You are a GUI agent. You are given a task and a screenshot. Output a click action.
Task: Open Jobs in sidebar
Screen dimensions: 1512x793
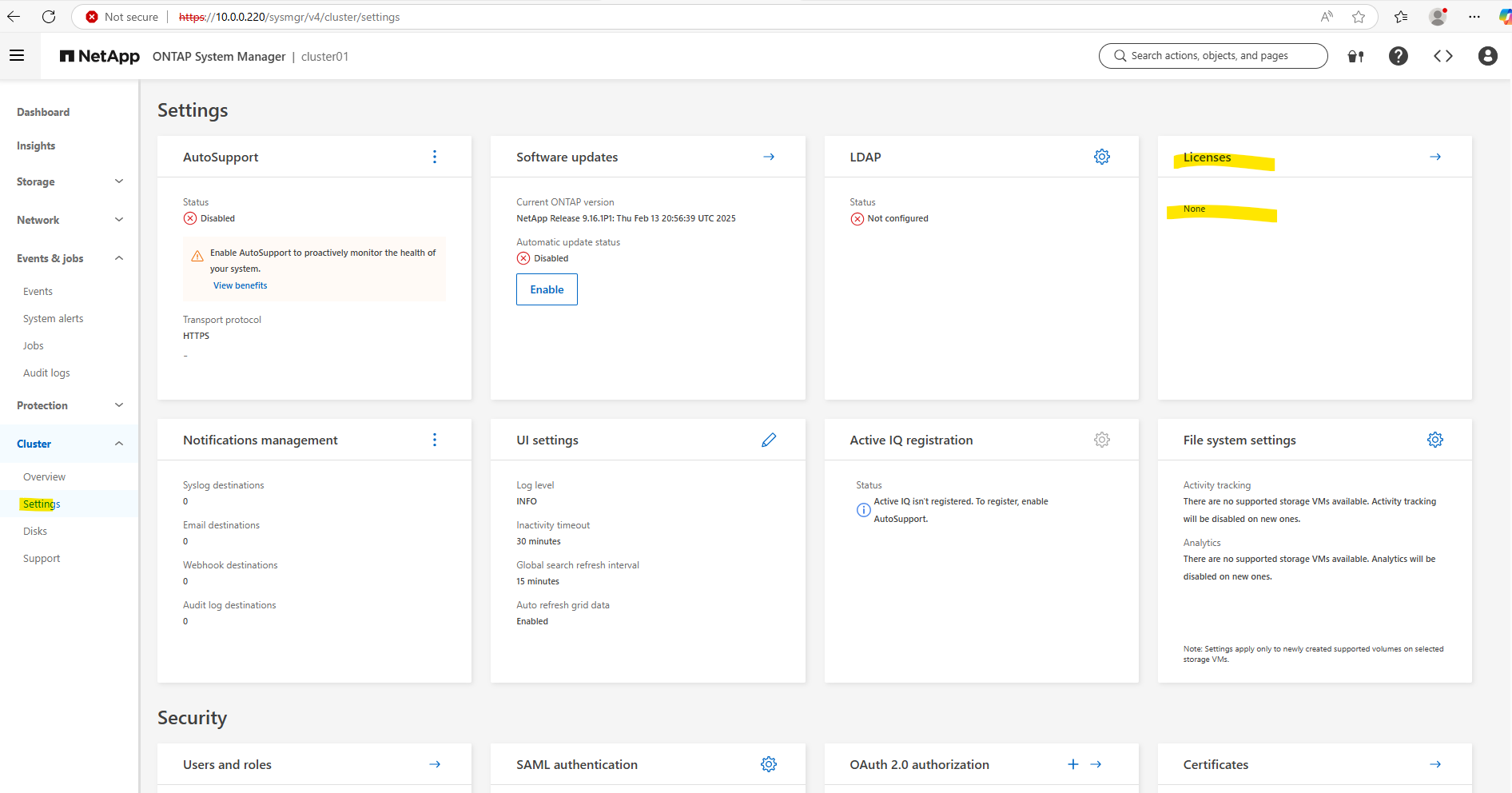tap(33, 346)
